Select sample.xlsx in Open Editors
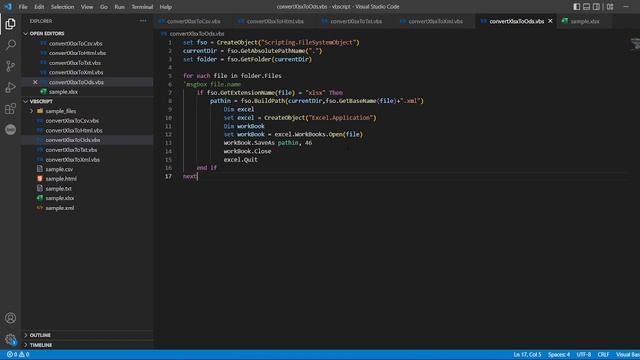The image size is (640, 360). [x=63, y=92]
